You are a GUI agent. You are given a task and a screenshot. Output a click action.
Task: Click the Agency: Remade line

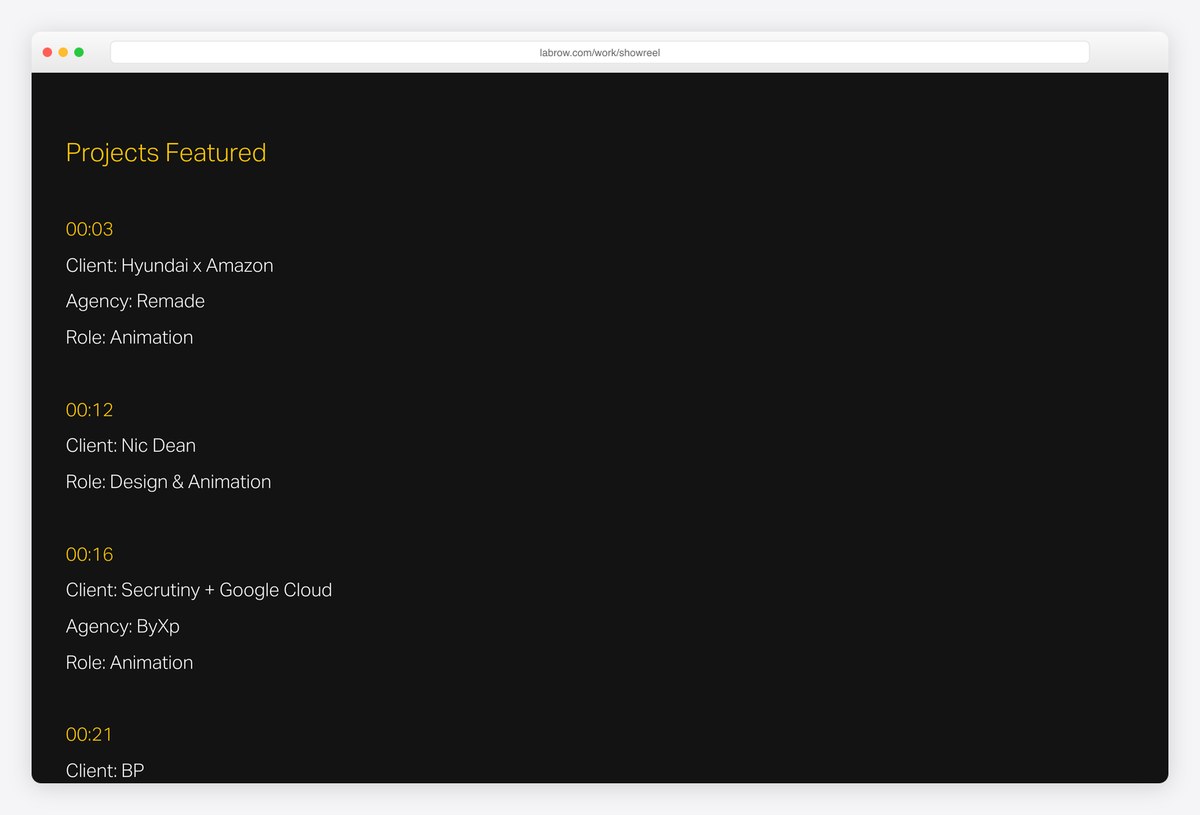[135, 301]
